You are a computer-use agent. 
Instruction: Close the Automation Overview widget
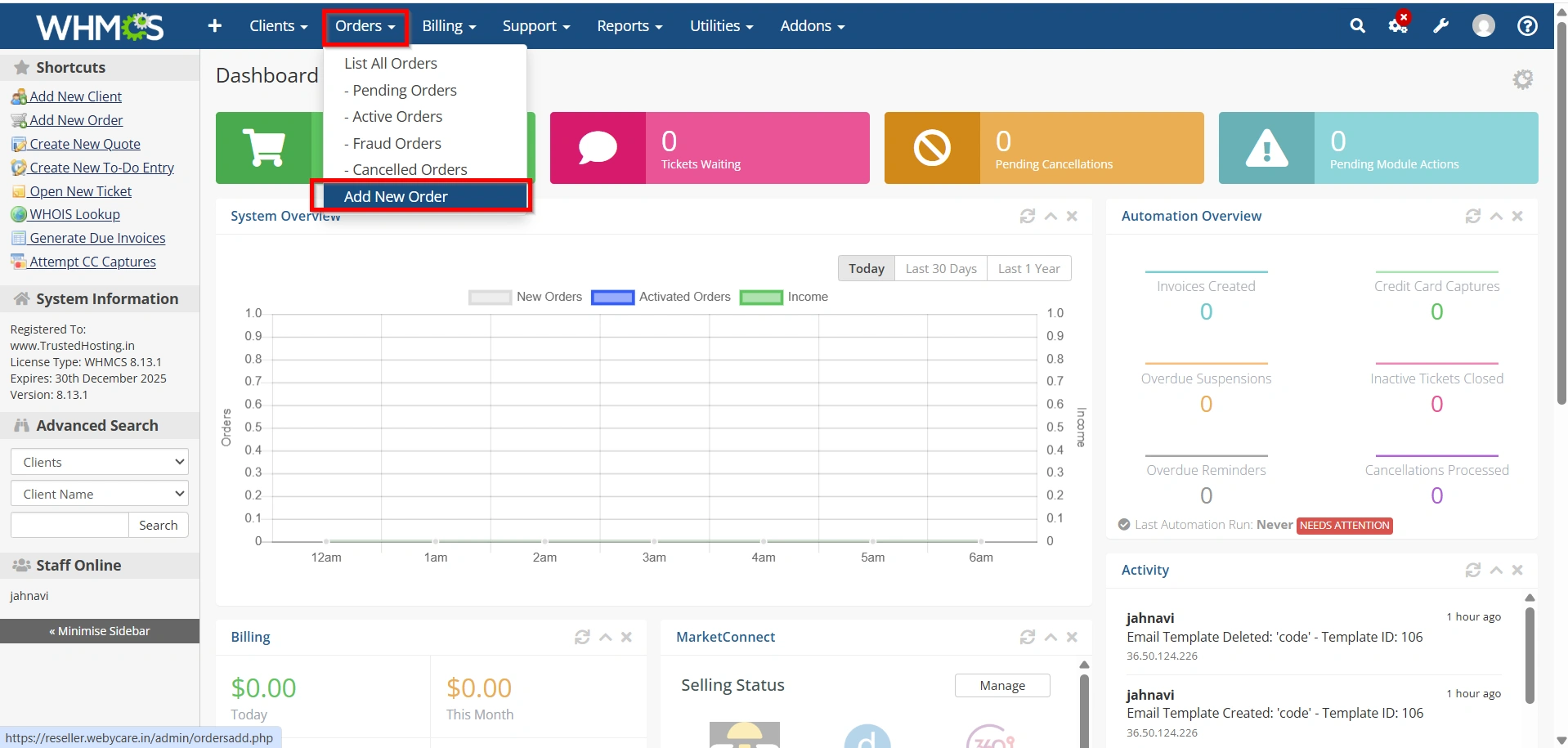tap(1517, 216)
